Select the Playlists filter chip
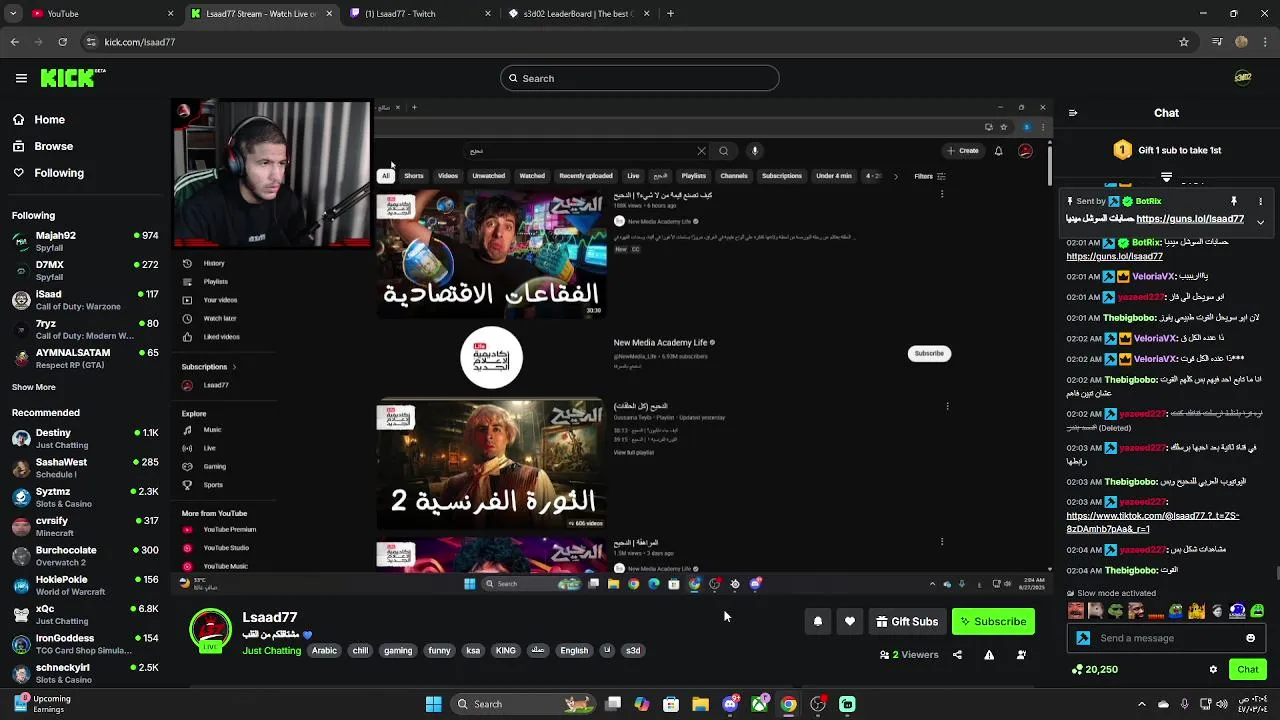Viewport: 1280px width, 720px height. 694,176
